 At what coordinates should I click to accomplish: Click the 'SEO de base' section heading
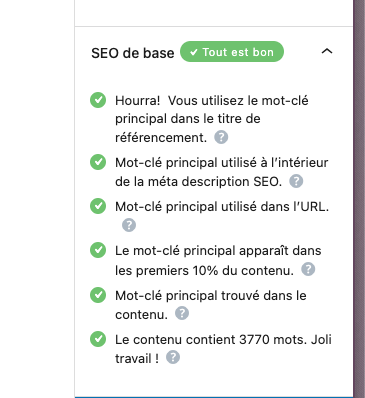click(133, 53)
